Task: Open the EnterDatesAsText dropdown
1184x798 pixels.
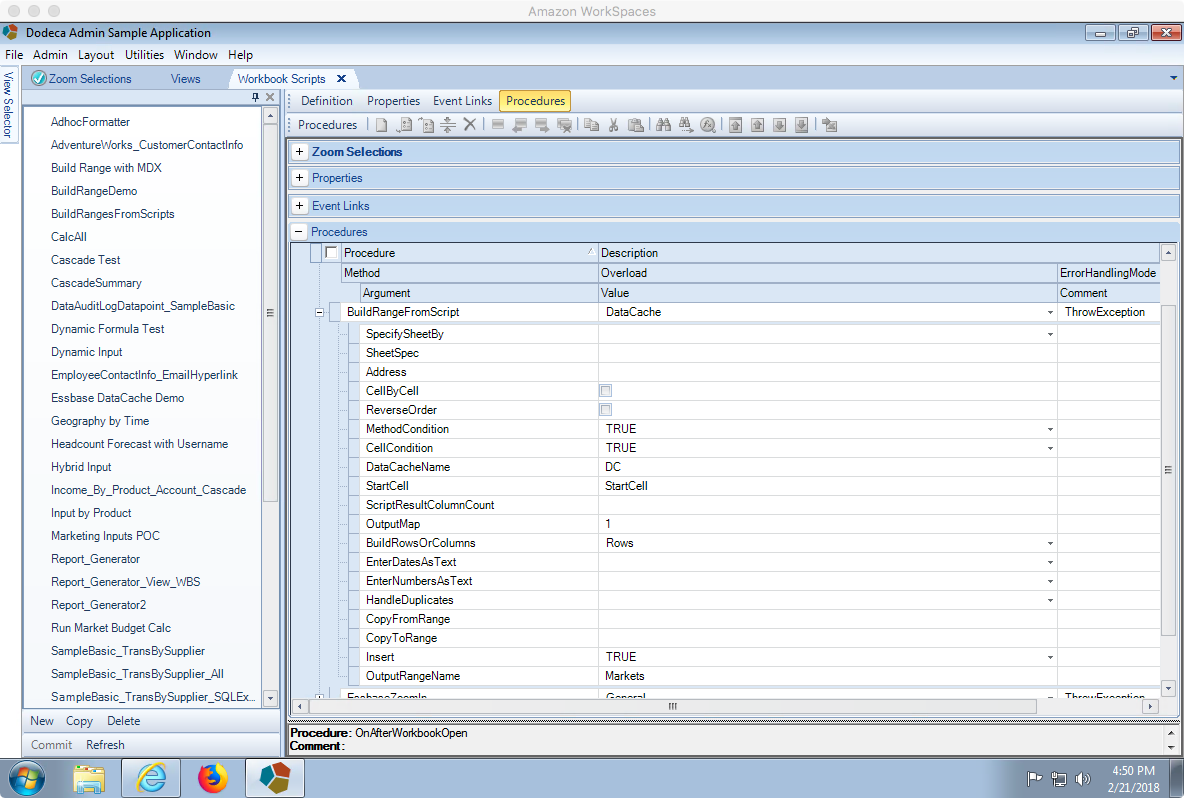Action: [x=1050, y=562]
